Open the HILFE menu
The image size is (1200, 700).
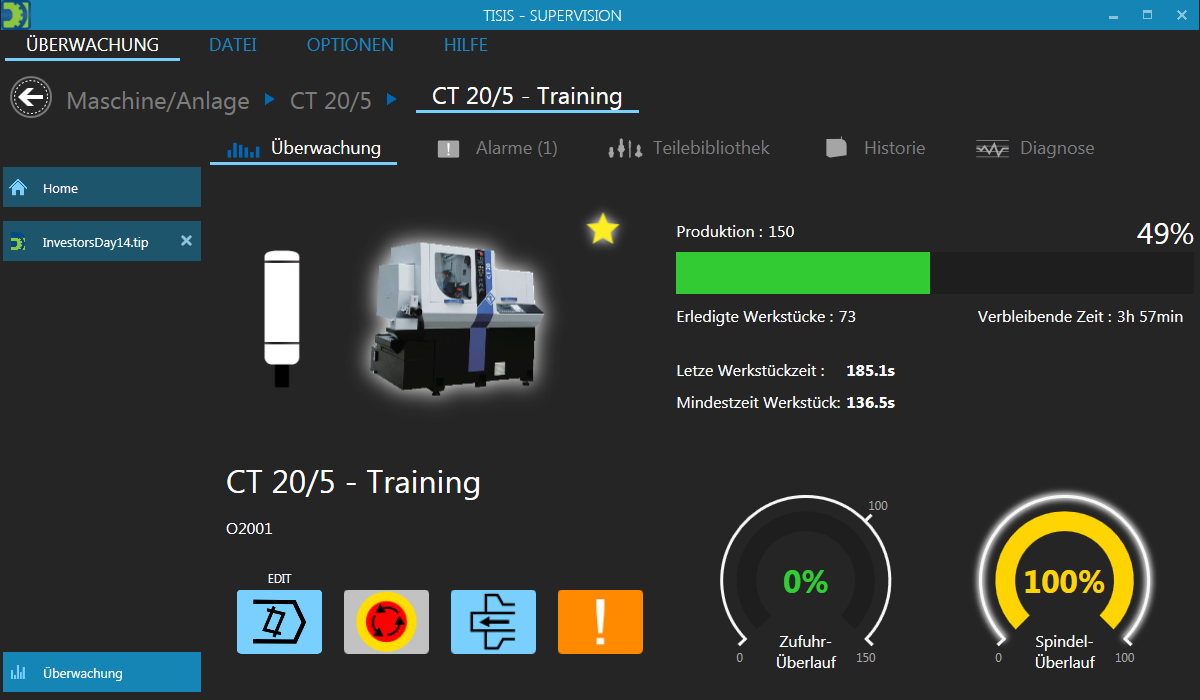(466, 45)
